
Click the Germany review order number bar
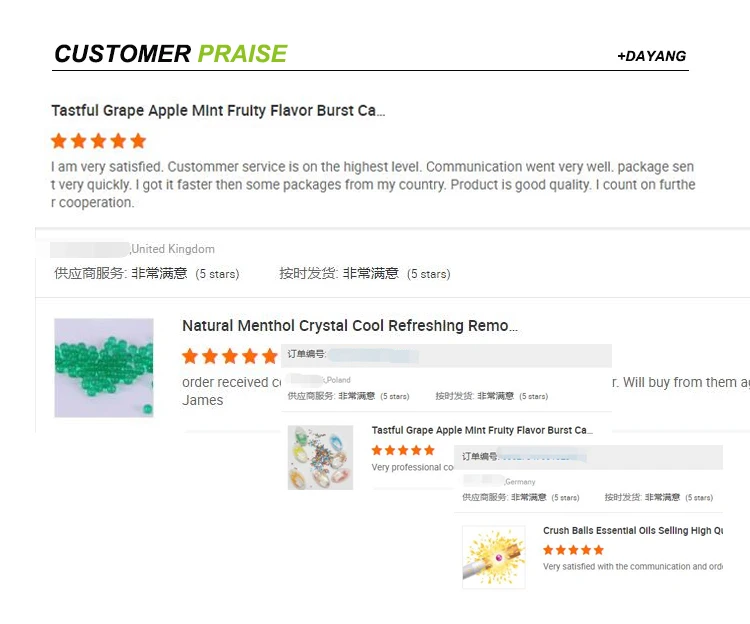point(588,457)
